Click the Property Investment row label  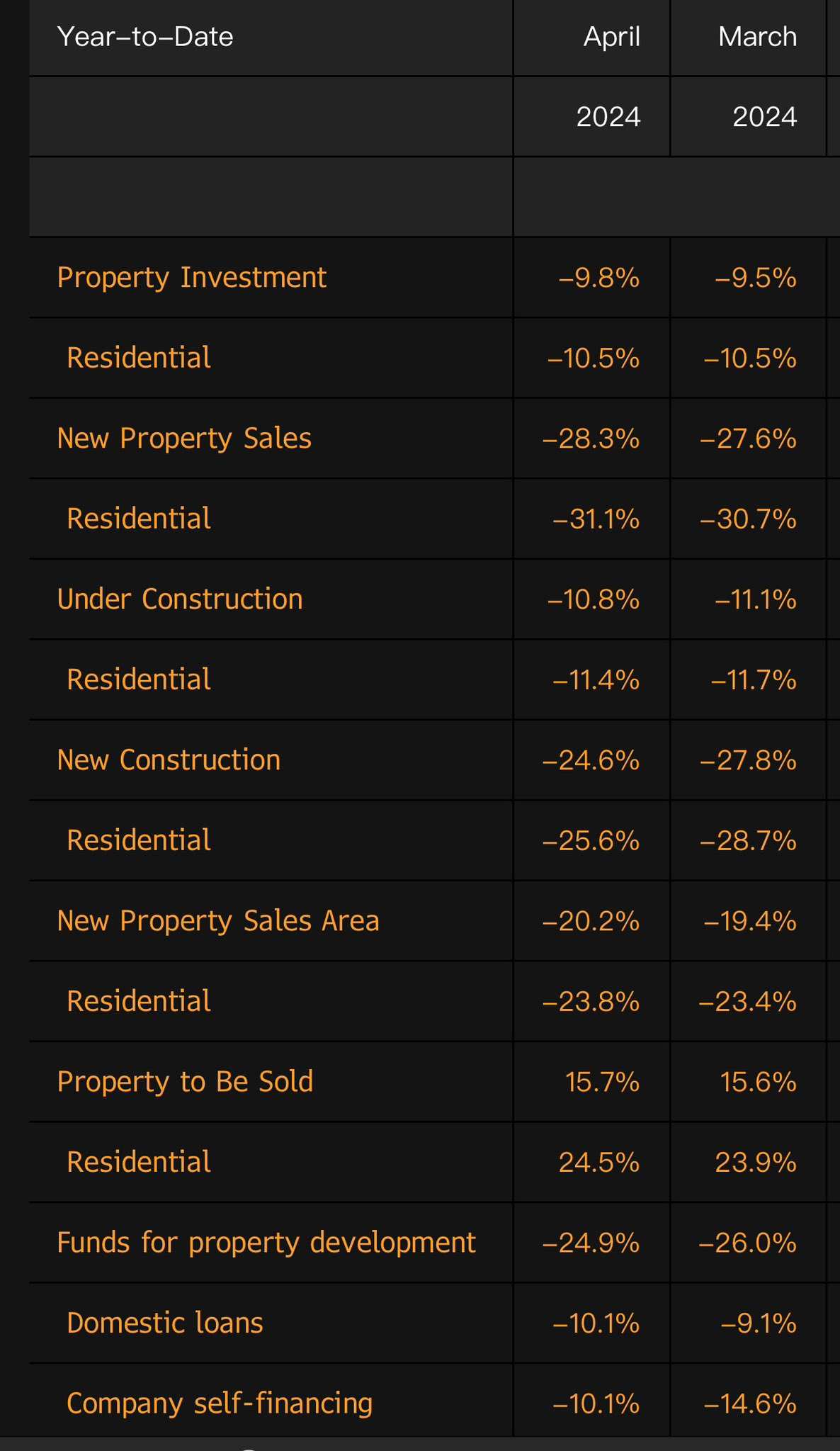pyautogui.click(x=192, y=278)
